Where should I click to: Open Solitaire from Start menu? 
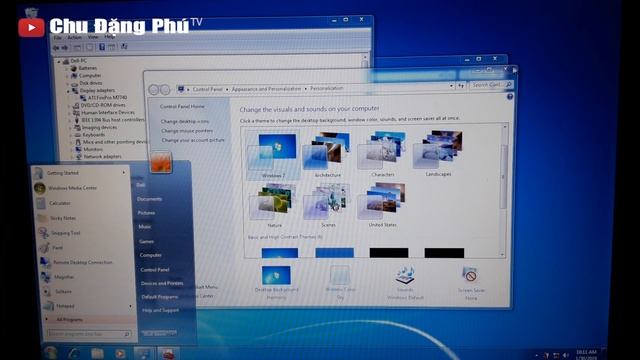88,292
